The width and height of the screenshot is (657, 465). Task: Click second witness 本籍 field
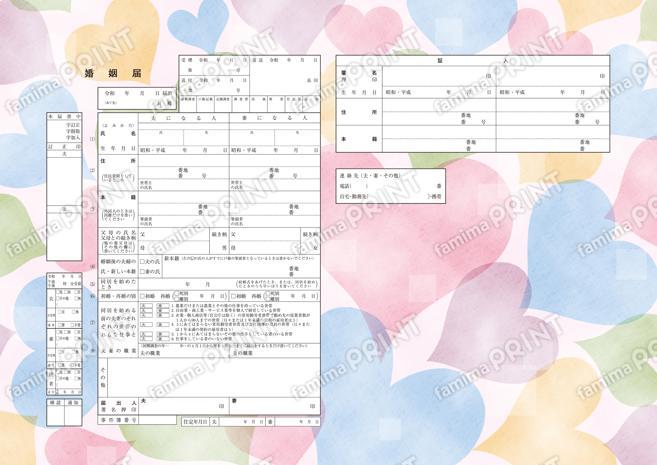pyautogui.click(x=553, y=139)
